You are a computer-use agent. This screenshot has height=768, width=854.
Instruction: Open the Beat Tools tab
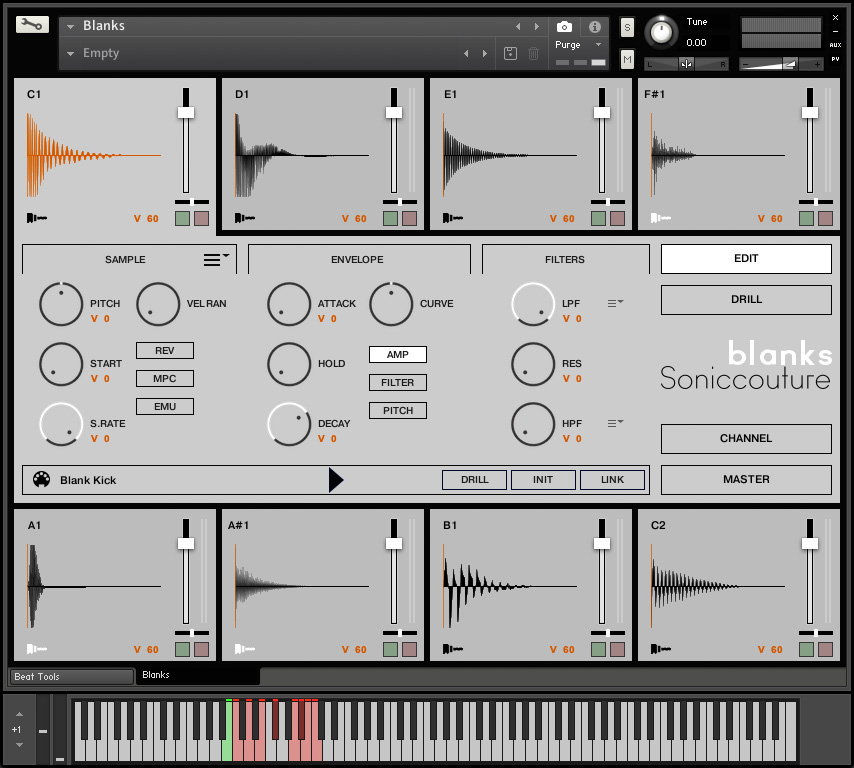[x=71, y=677]
